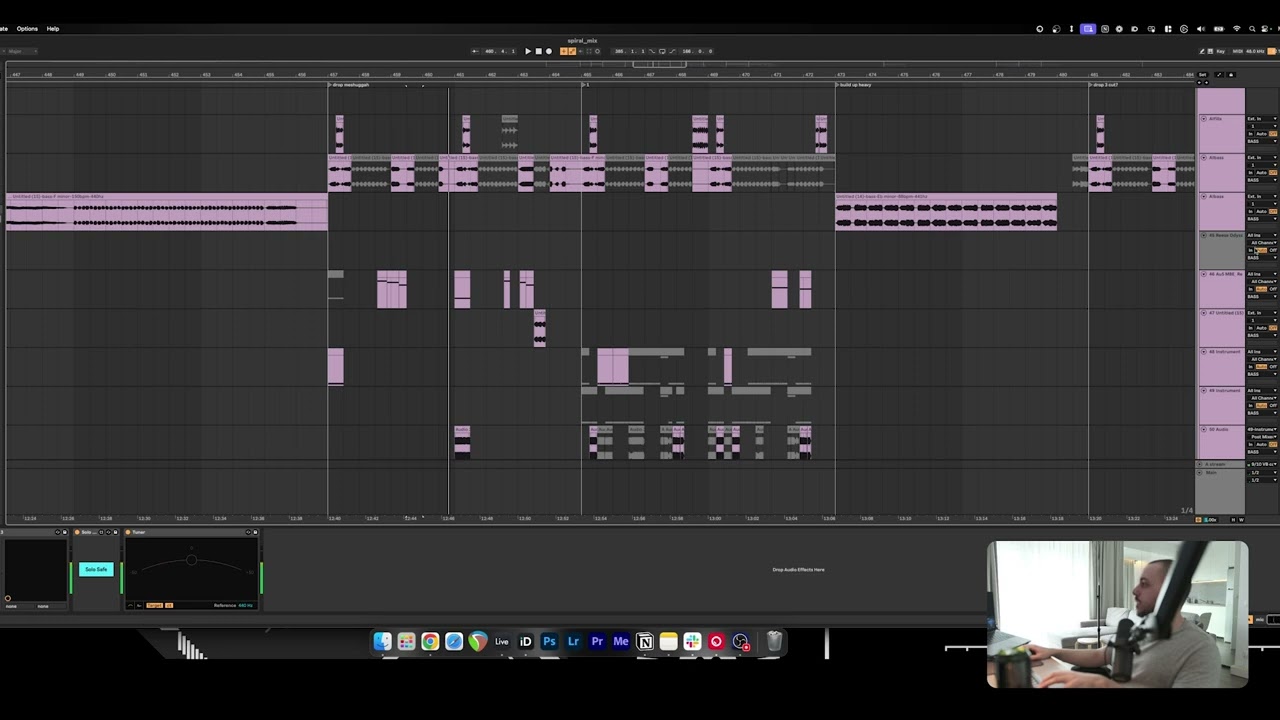Click the transport Stop button
The width and height of the screenshot is (1280, 720).
tap(538, 51)
